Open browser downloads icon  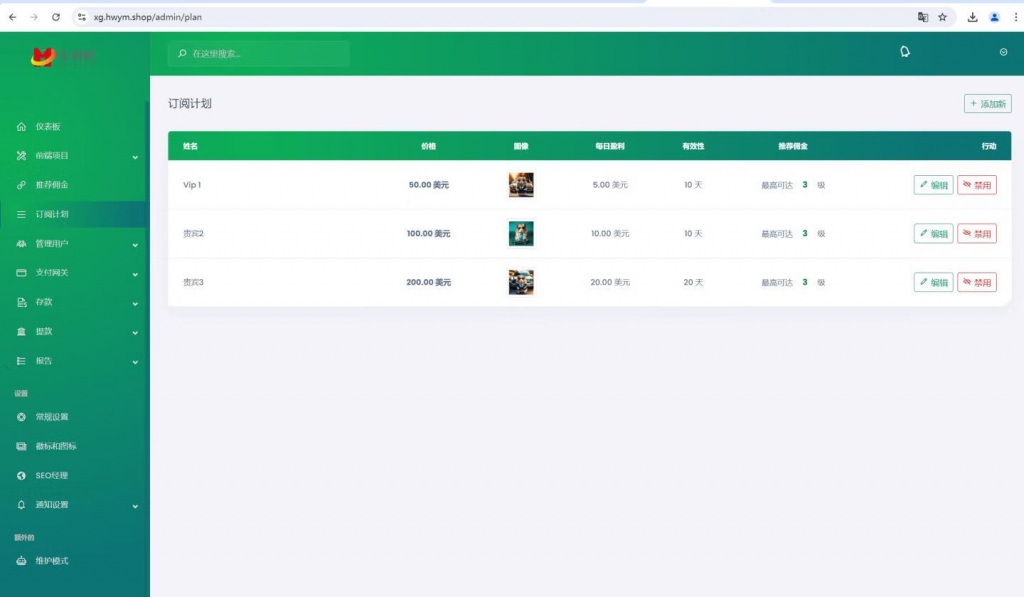click(x=973, y=17)
